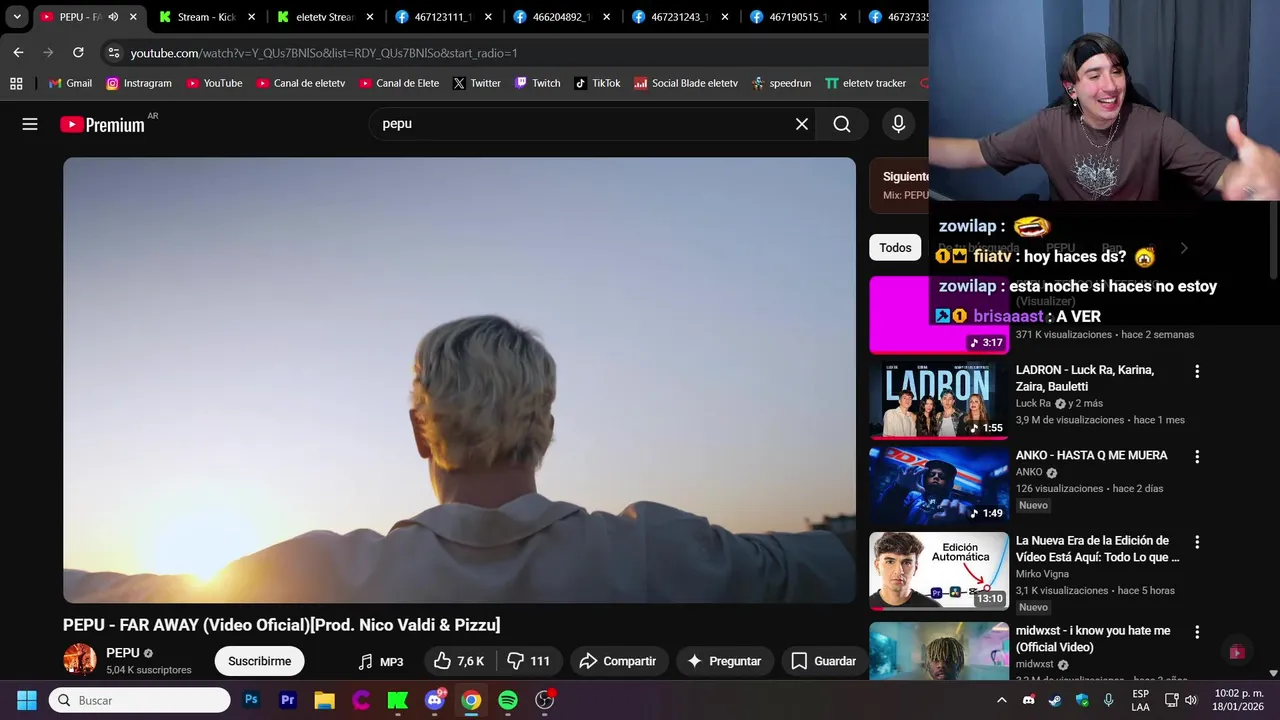Open the three-dot menu for LADRON video
1280x720 pixels.
[x=1196, y=371]
